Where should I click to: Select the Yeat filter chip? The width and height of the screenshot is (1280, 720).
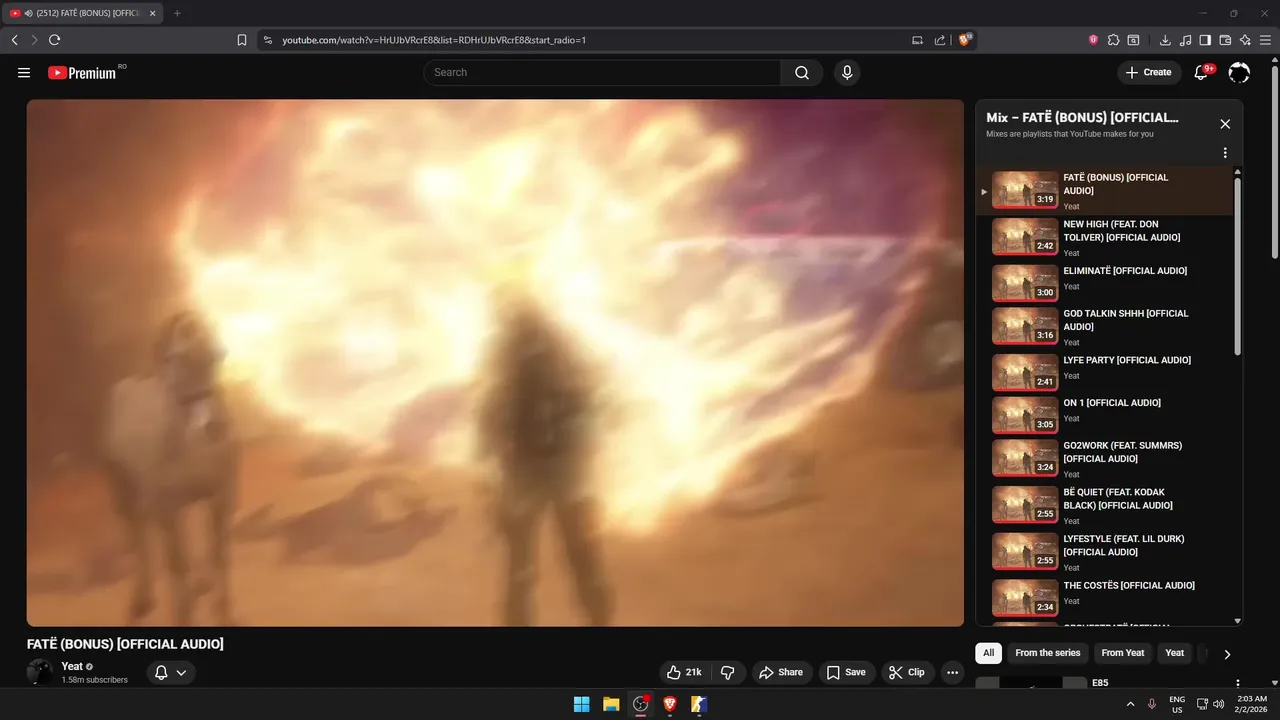coord(1174,653)
